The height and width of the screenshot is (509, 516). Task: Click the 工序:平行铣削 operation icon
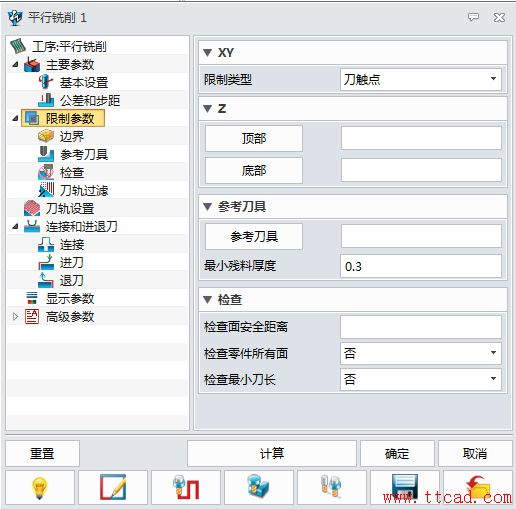click(18, 46)
